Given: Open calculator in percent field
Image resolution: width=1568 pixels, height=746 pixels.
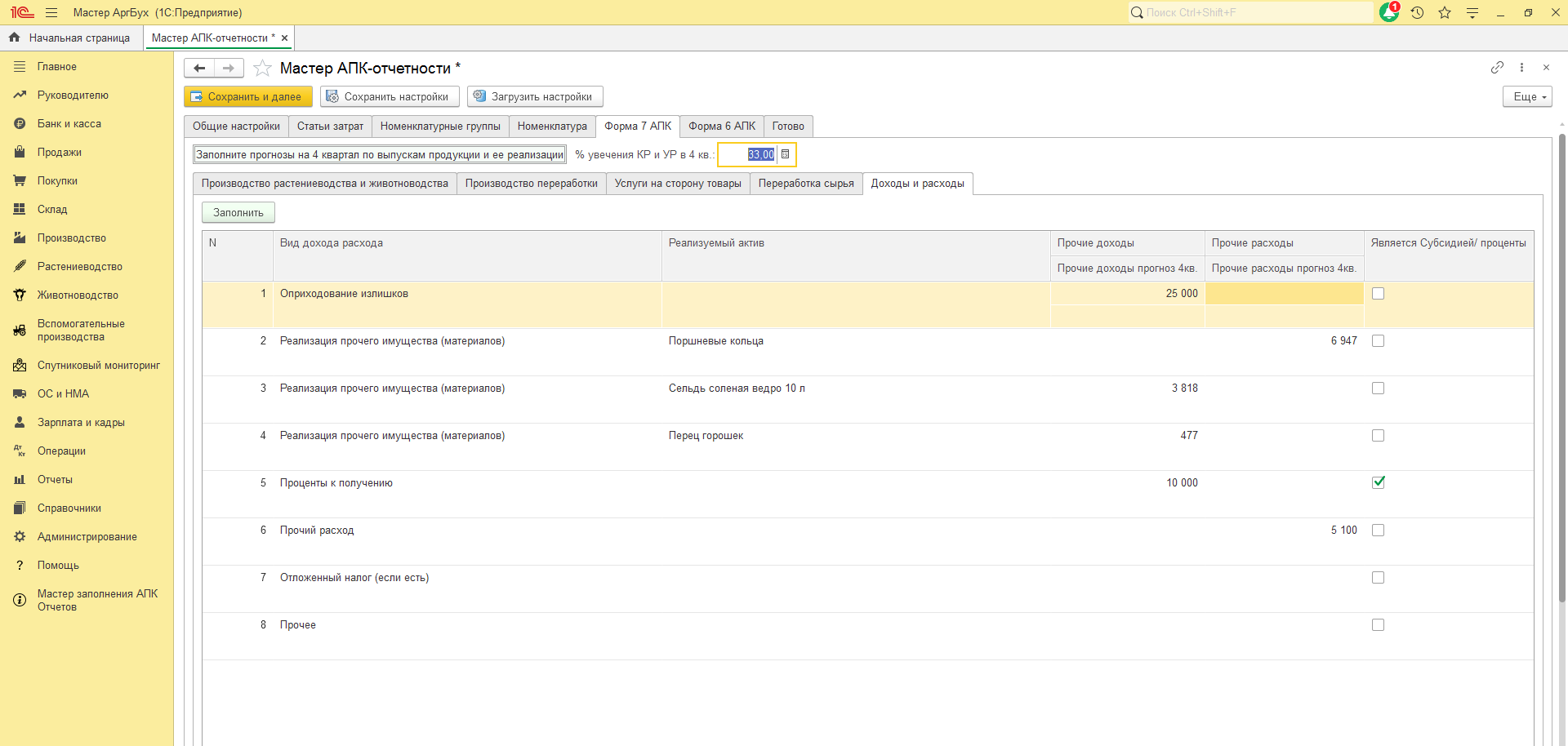Looking at the screenshot, I should (786, 154).
